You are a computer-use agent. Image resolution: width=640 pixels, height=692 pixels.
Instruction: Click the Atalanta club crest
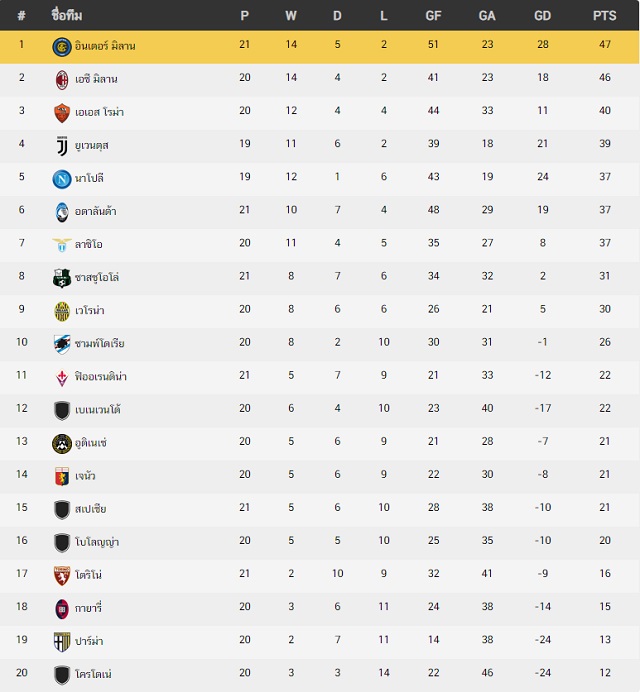[x=62, y=212]
